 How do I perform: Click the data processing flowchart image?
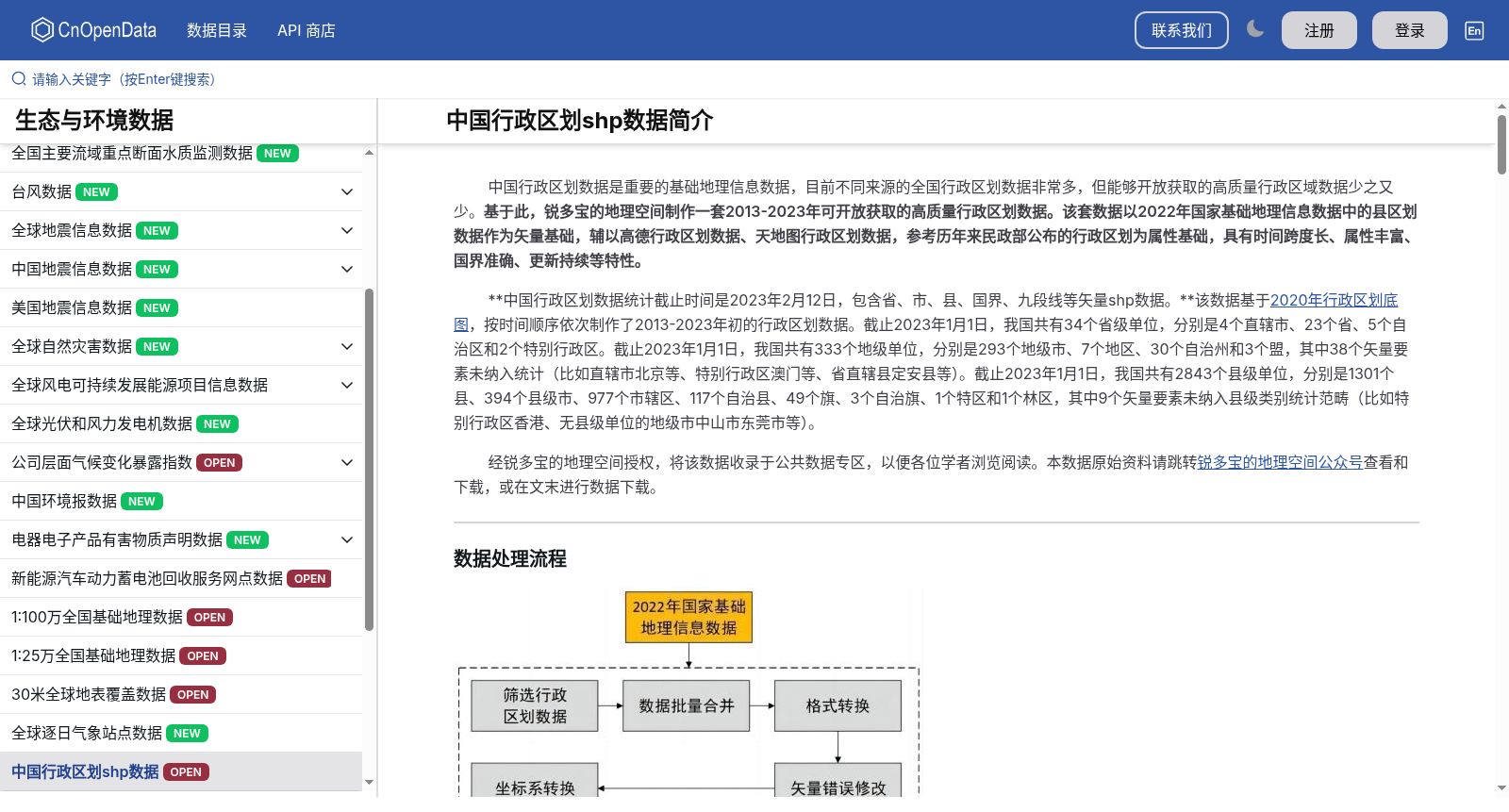pos(688,693)
